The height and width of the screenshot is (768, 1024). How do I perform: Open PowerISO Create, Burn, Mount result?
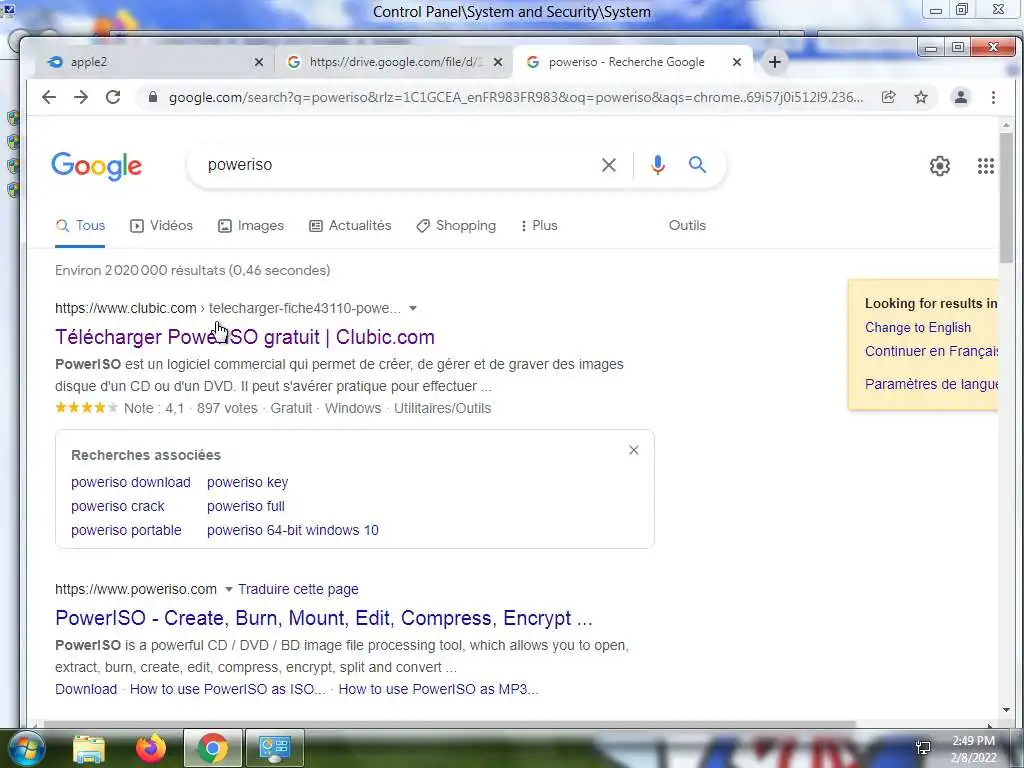[x=324, y=618]
